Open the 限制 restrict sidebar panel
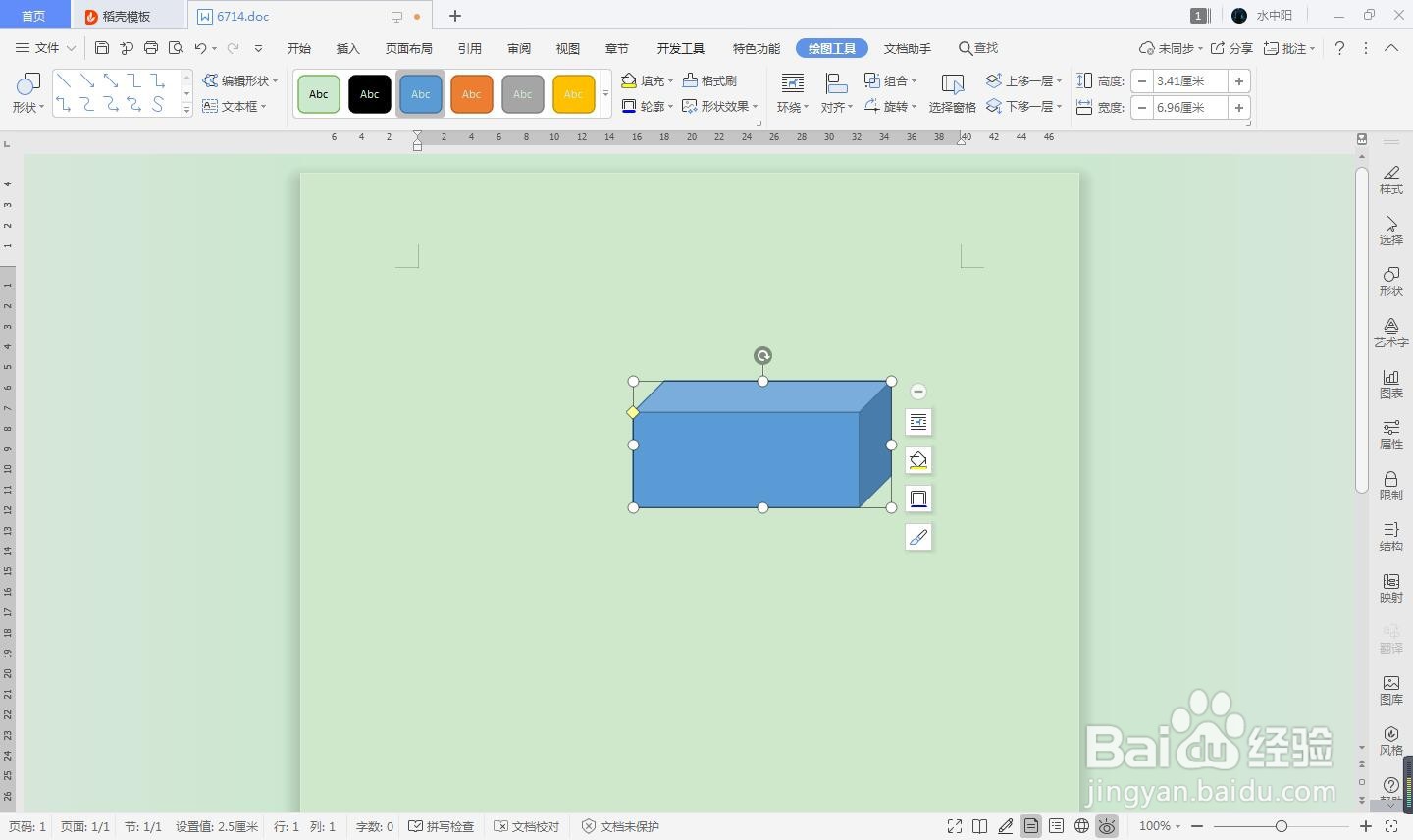This screenshot has height=840, width=1413. 1391,486
